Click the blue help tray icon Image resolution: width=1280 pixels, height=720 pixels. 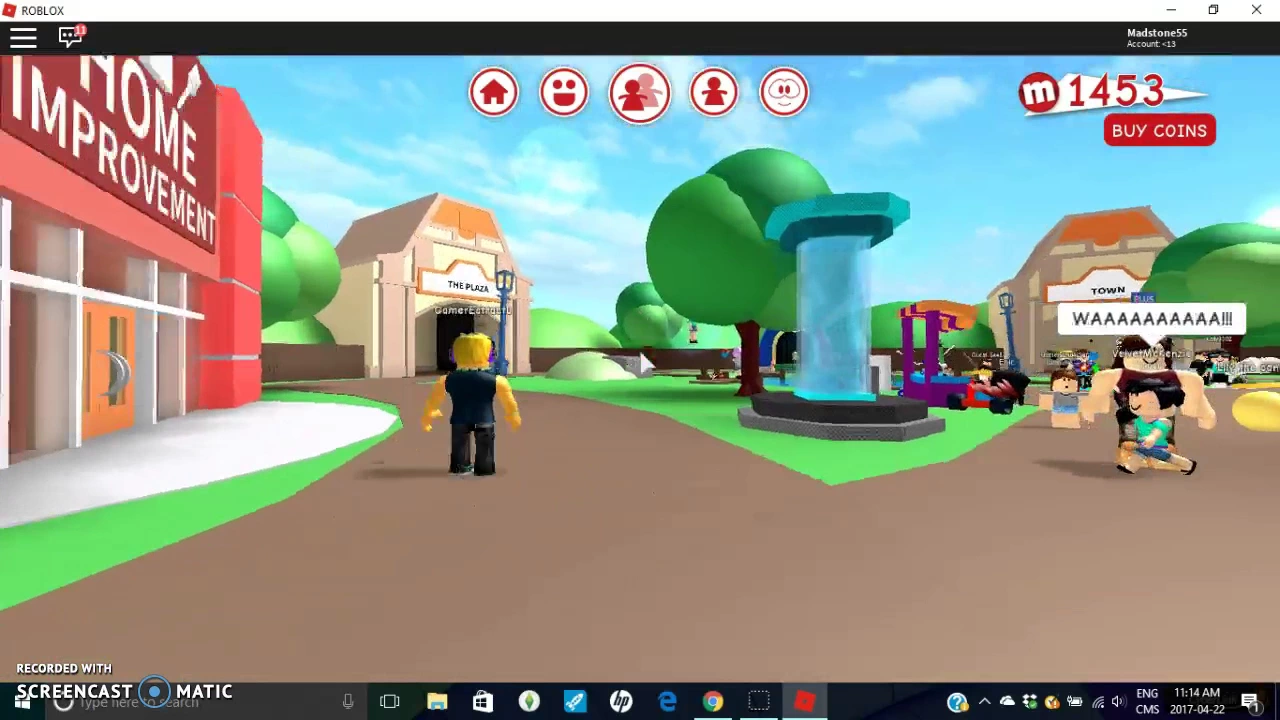[957, 702]
